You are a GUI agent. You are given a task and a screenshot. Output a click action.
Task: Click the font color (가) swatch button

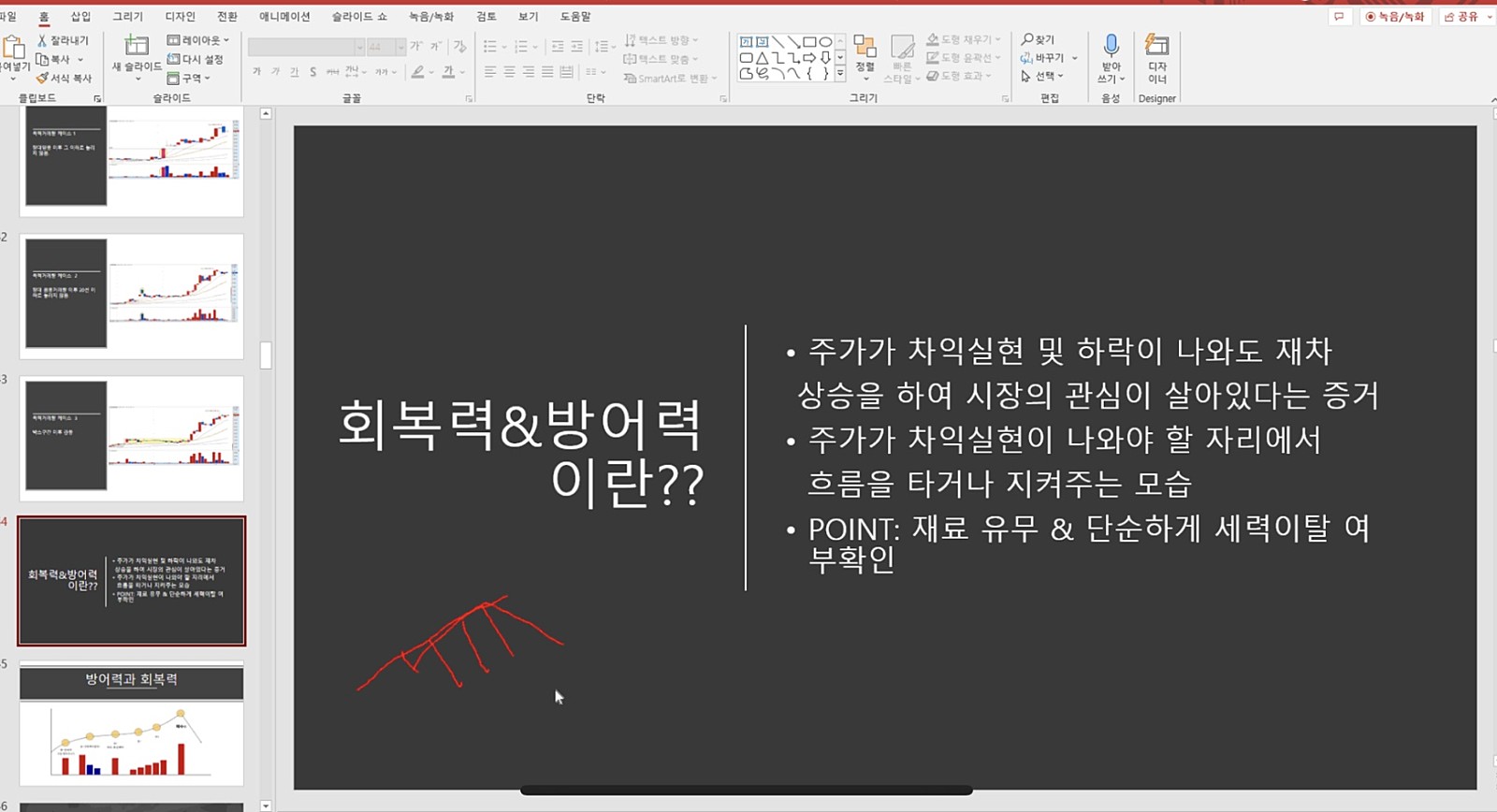(448, 71)
